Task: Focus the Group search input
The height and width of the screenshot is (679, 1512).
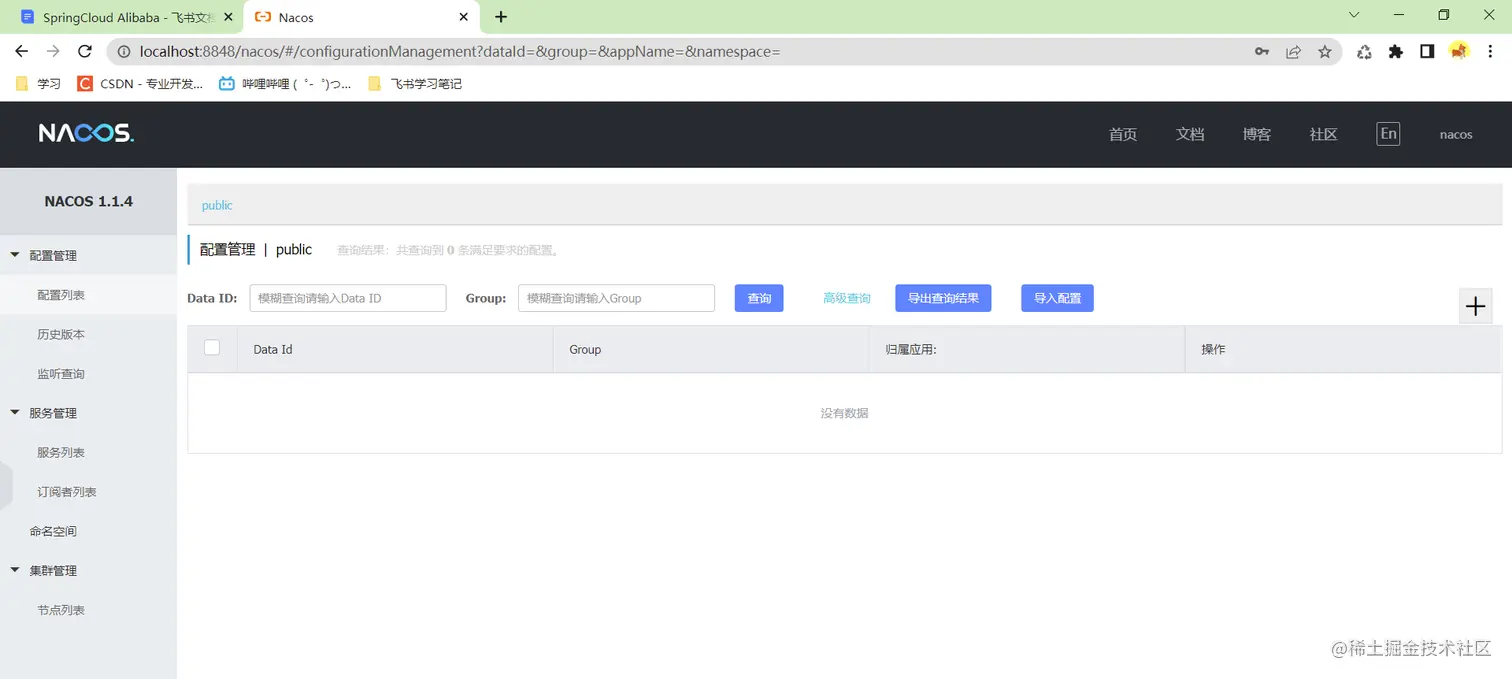Action: point(616,298)
